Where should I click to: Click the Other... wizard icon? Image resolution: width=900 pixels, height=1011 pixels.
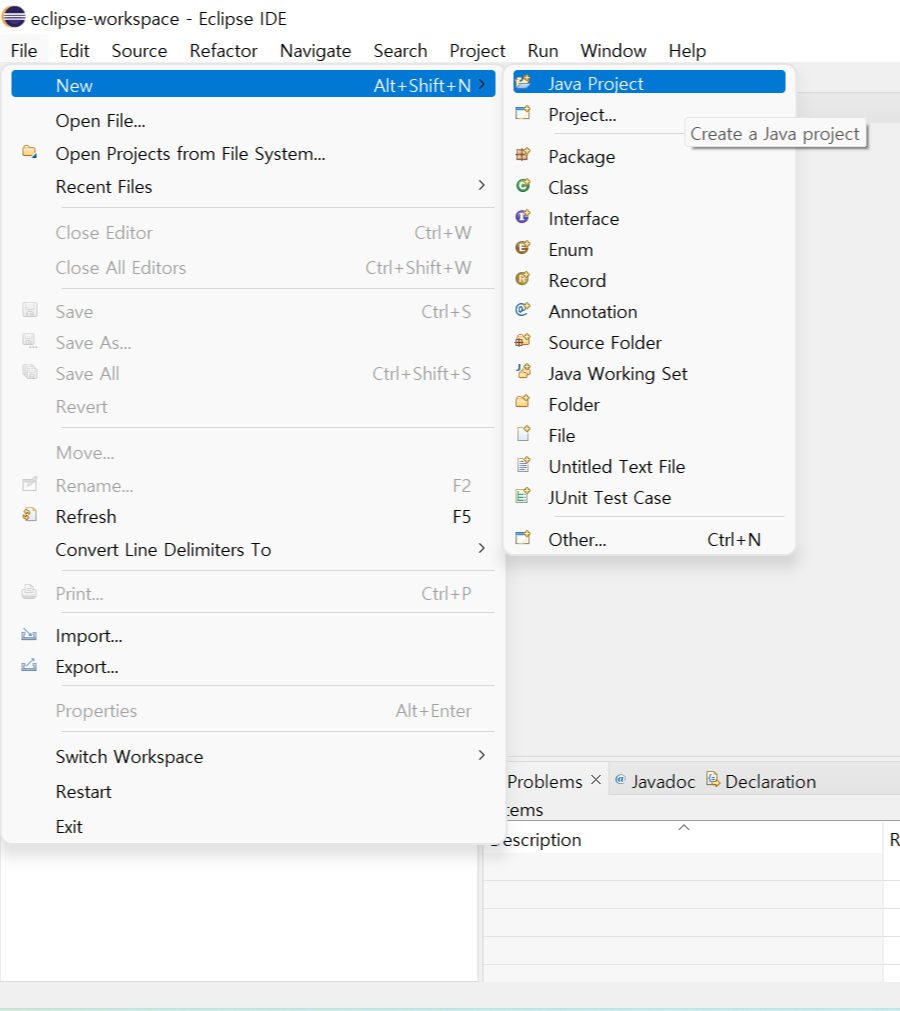pos(523,537)
